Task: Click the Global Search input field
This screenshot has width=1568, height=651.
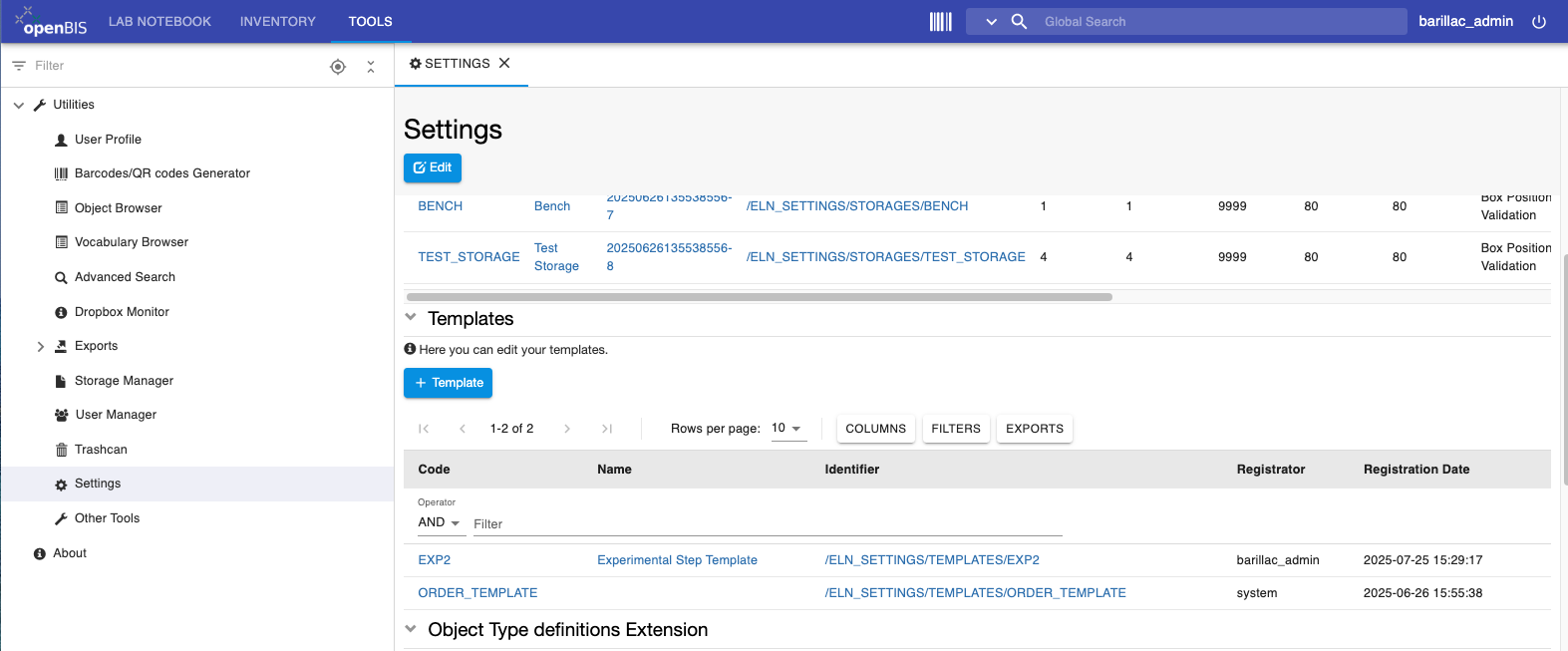Action: pos(1221,21)
